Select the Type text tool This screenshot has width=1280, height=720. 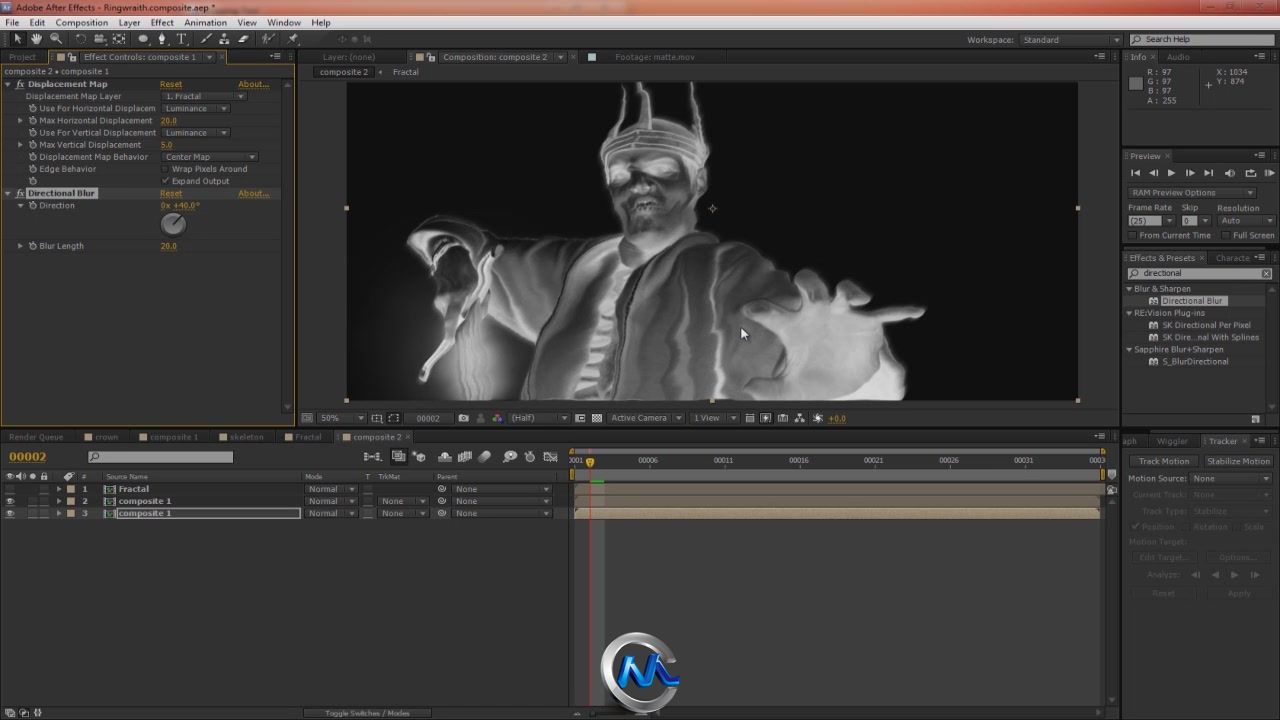pyautogui.click(x=181, y=39)
